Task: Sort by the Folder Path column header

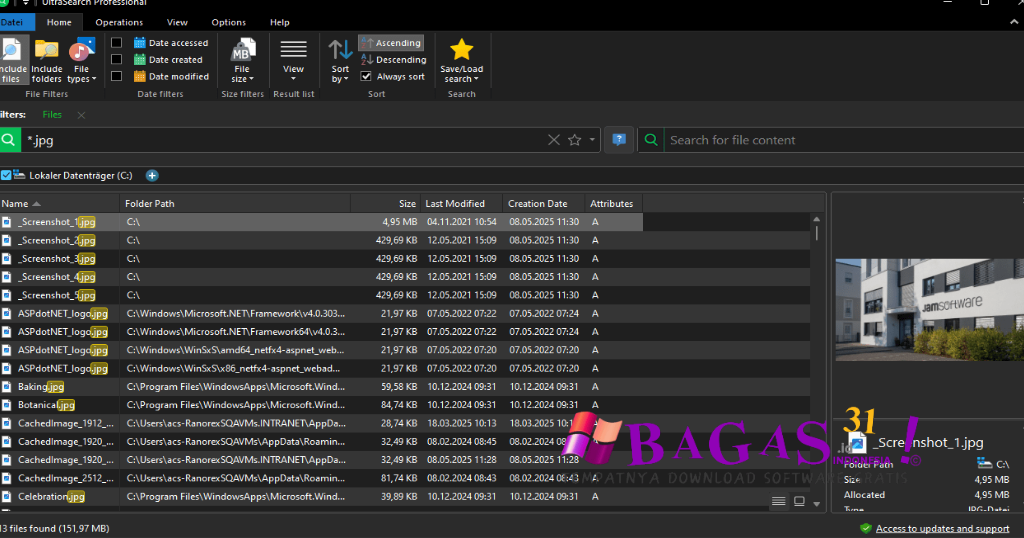Action: (x=235, y=204)
